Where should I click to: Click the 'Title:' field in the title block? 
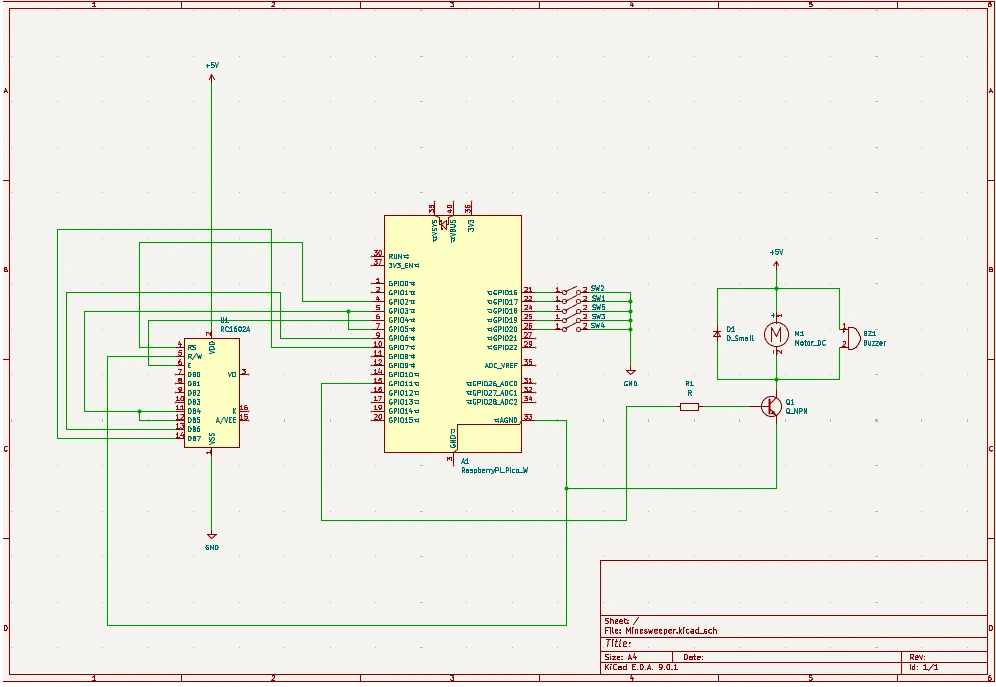point(617,643)
